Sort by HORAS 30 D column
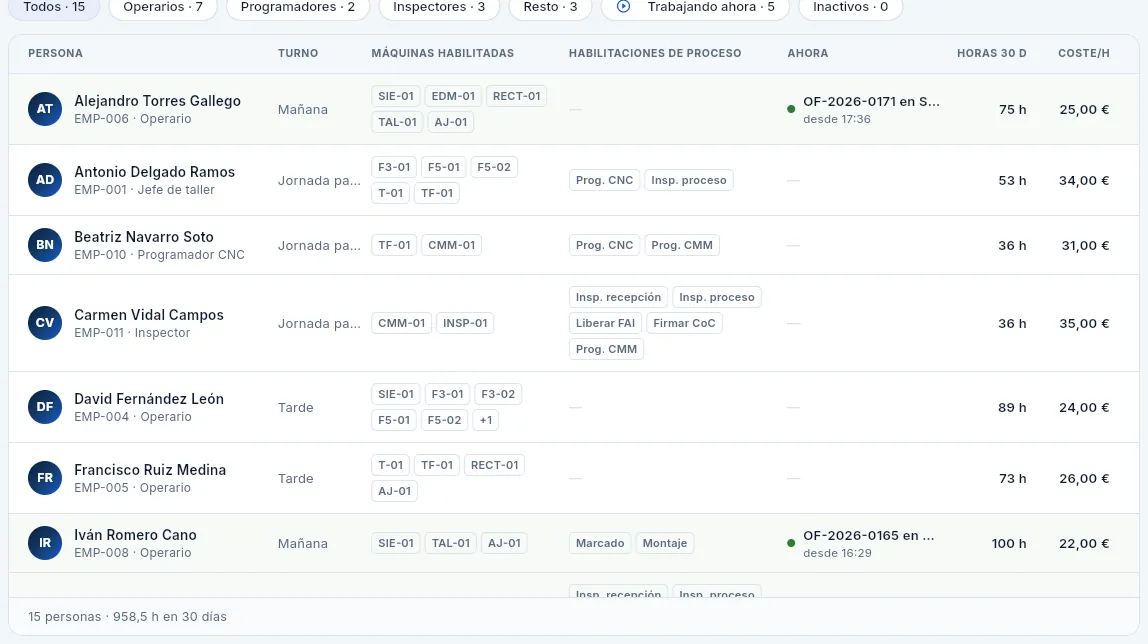This screenshot has height=644, width=1148. [x=991, y=53]
